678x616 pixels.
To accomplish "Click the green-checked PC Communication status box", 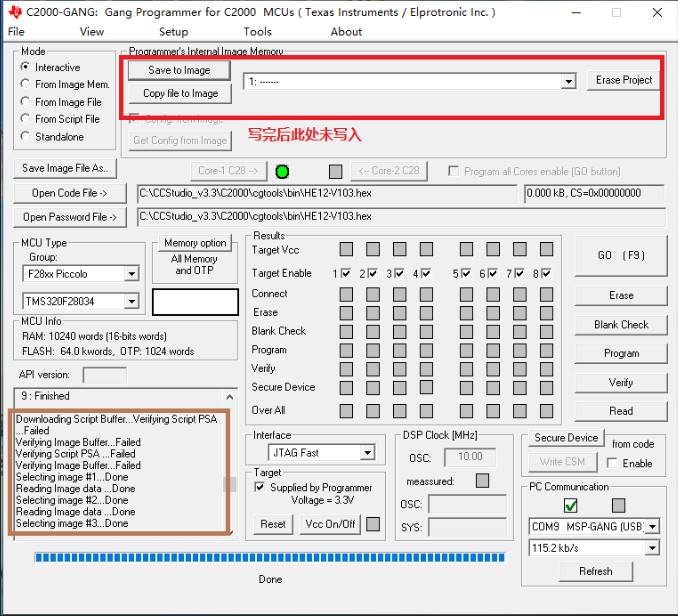I will tap(571, 505).
